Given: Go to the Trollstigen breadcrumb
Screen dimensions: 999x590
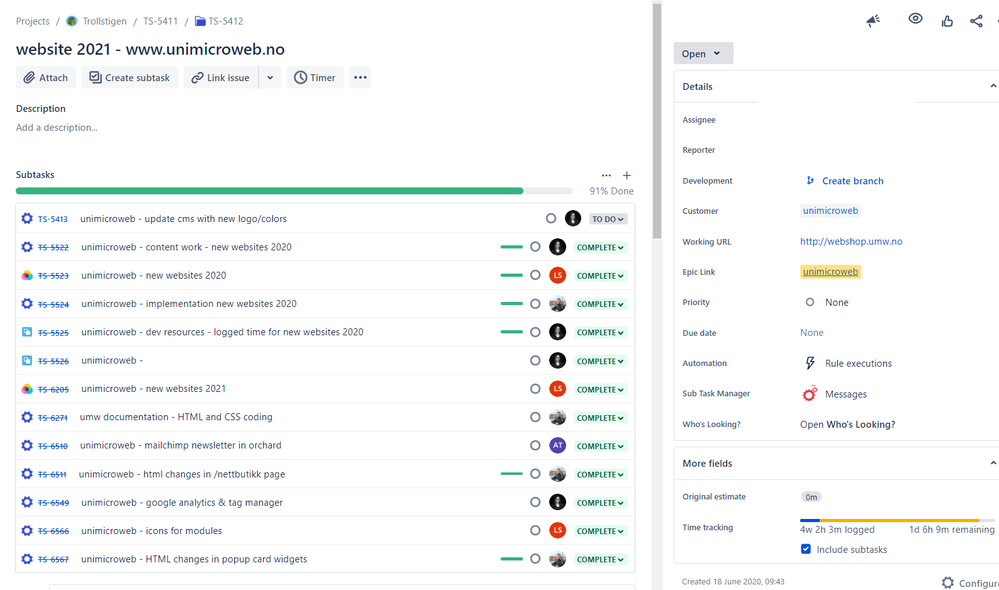Looking at the screenshot, I should [104, 21].
